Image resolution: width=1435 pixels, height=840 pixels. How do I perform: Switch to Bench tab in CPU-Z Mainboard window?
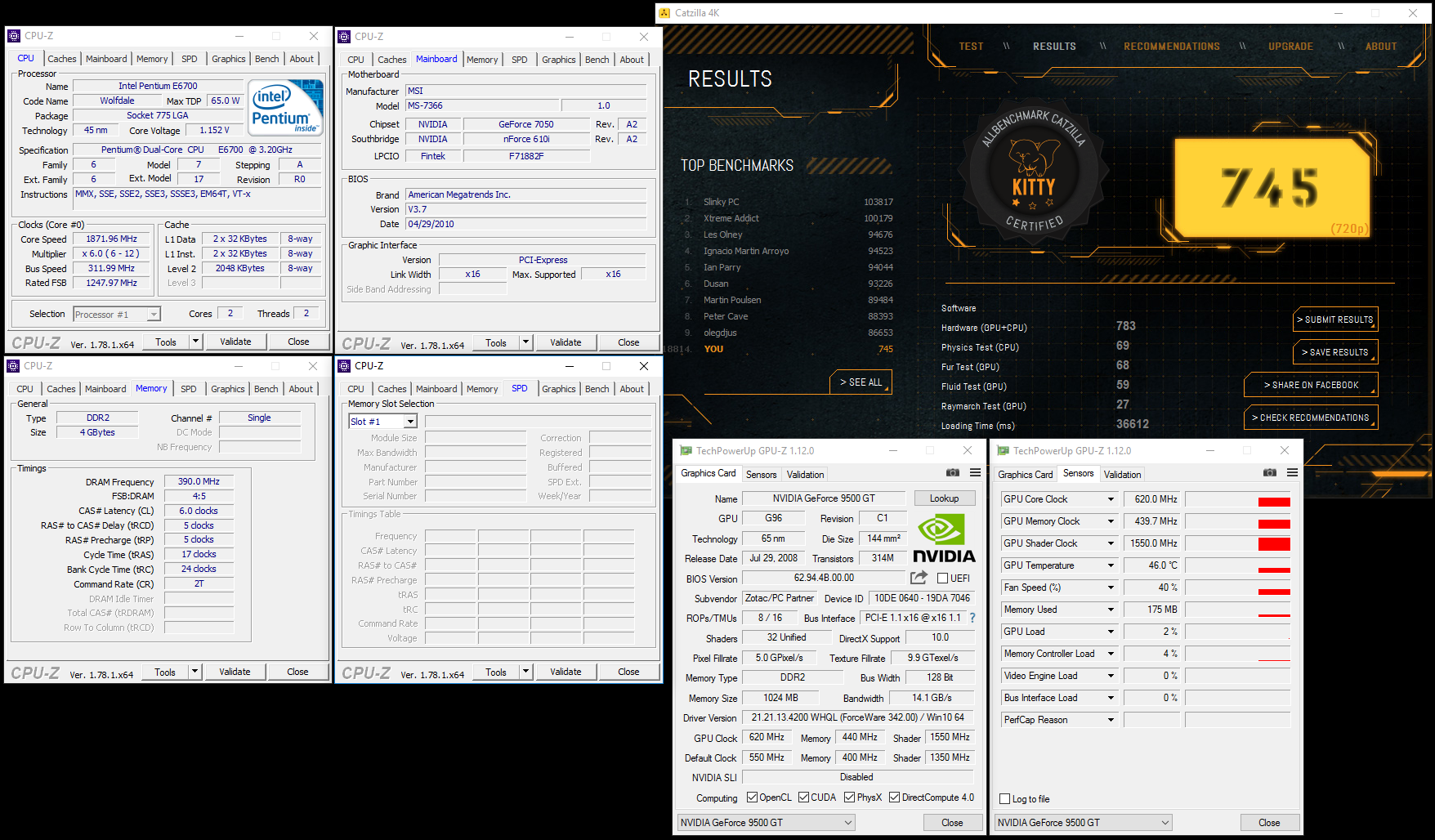coord(597,60)
